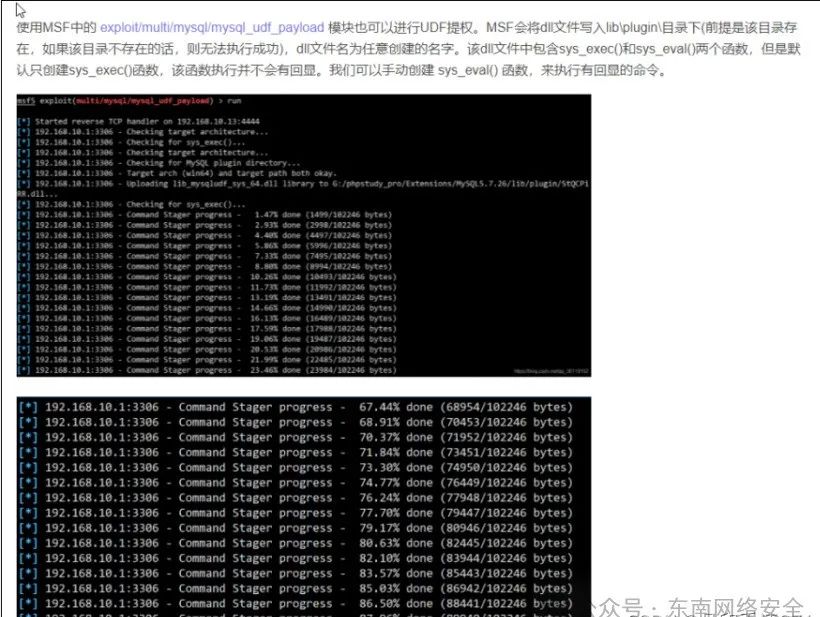Screen dimensions: 820x617
Task: Click the '13.19% done (13491/102246 bytes)' line
Action: click(207, 298)
